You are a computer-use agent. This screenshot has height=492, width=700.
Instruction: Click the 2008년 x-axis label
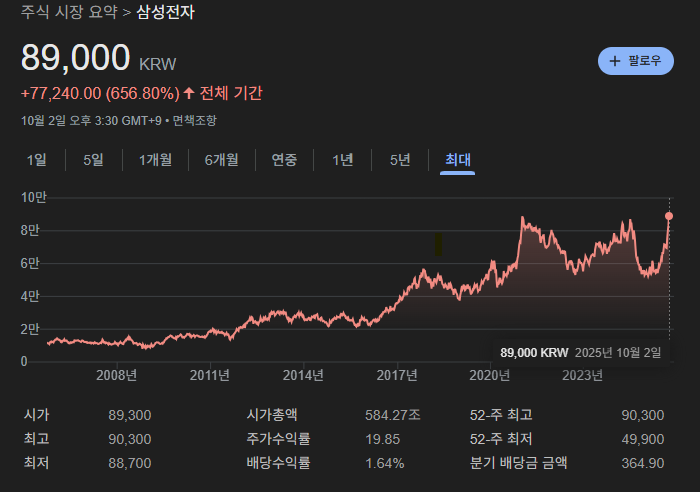coord(117,375)
